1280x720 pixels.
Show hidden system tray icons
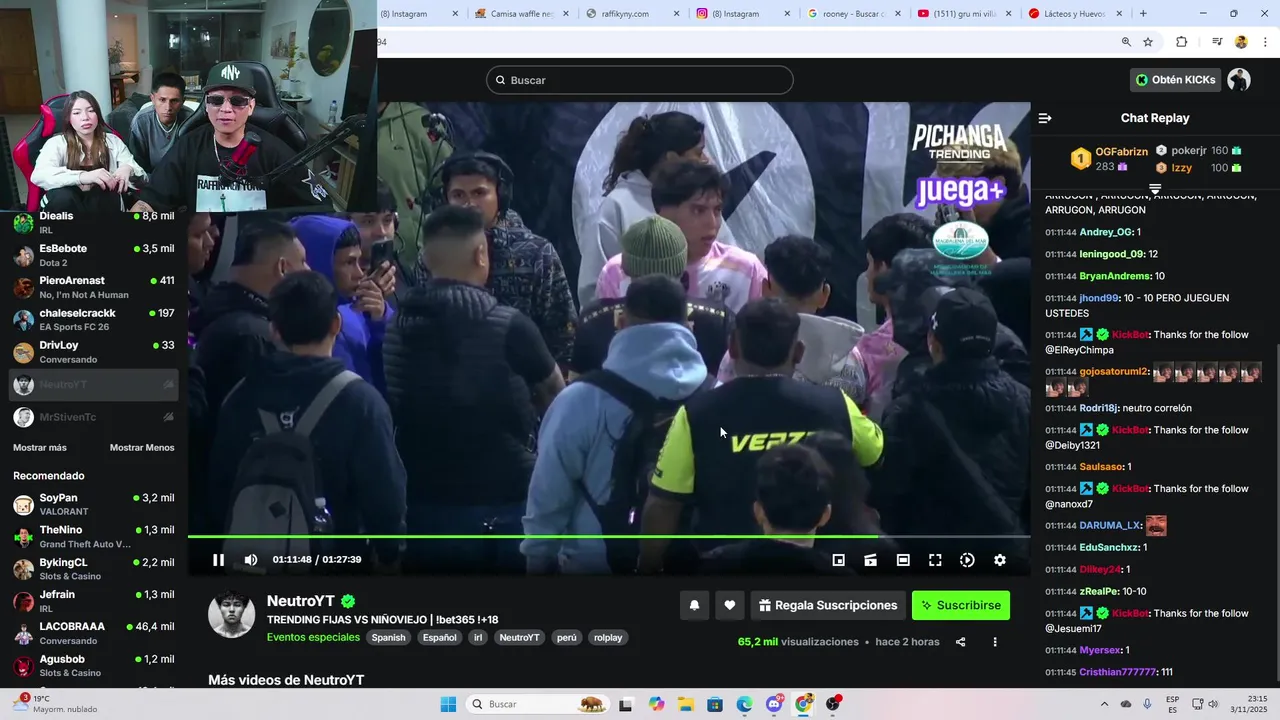pos(1104,704)
